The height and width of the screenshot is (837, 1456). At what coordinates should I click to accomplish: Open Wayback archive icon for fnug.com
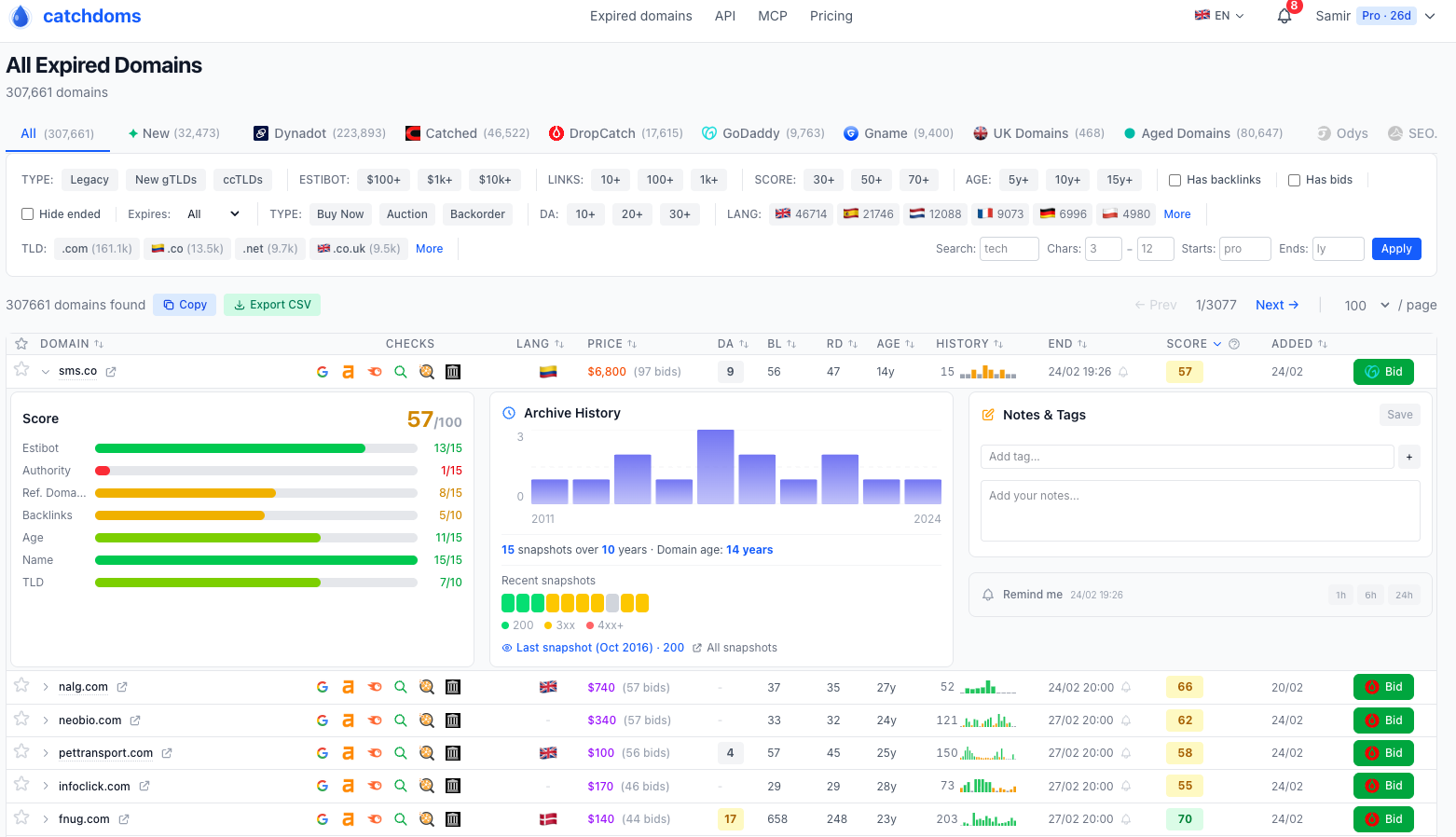[453, 819]
